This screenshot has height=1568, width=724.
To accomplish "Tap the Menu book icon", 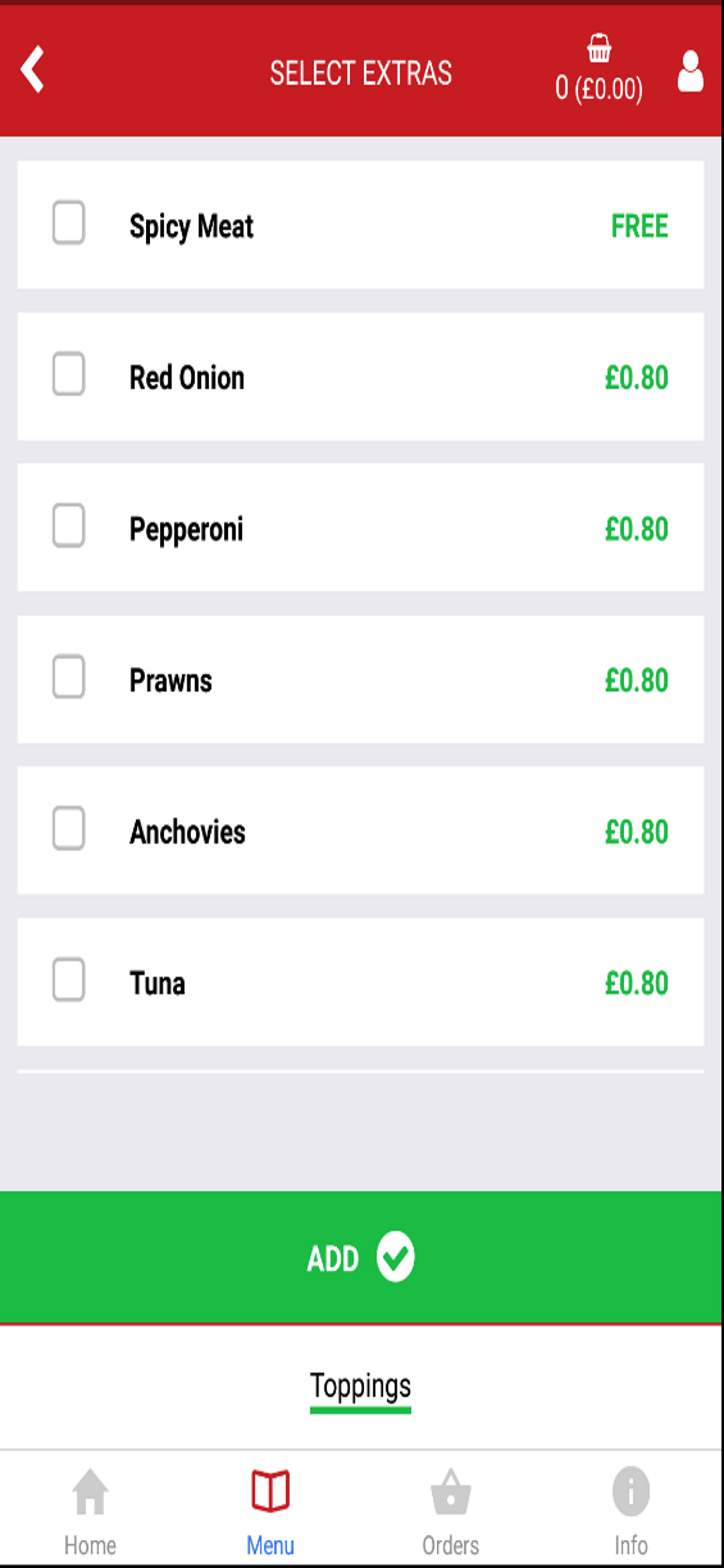I will coord(270,1490).
